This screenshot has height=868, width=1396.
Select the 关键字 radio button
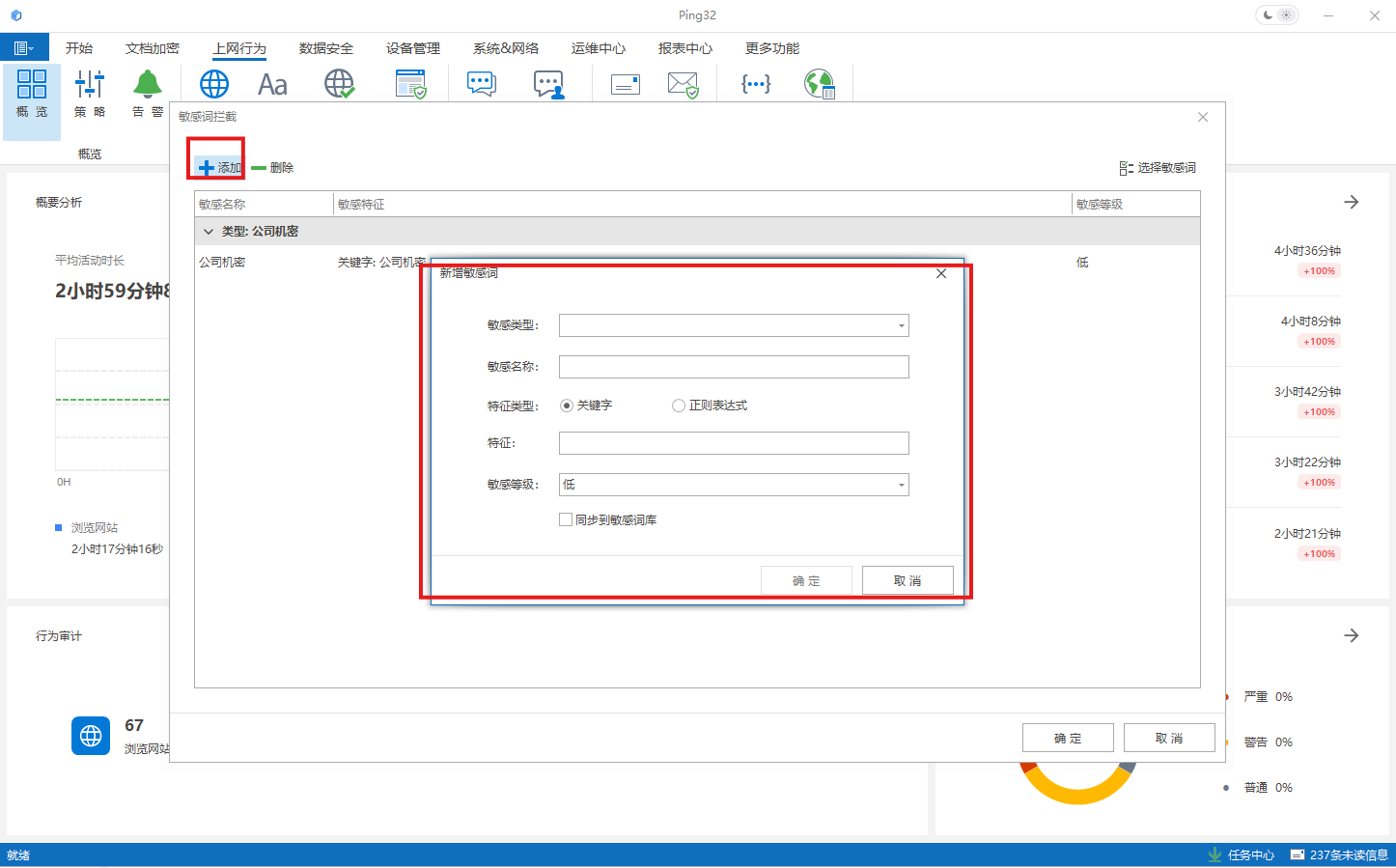pos(567,406)
